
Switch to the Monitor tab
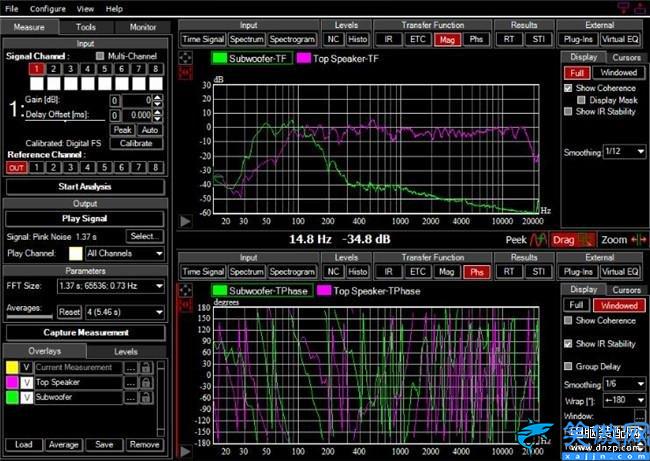coord(143,27)
